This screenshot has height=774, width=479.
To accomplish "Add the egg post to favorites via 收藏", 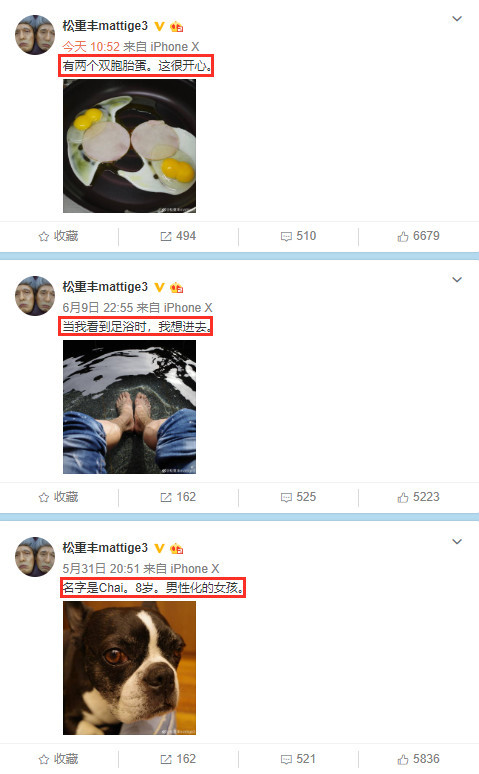I will pos(58,236).
